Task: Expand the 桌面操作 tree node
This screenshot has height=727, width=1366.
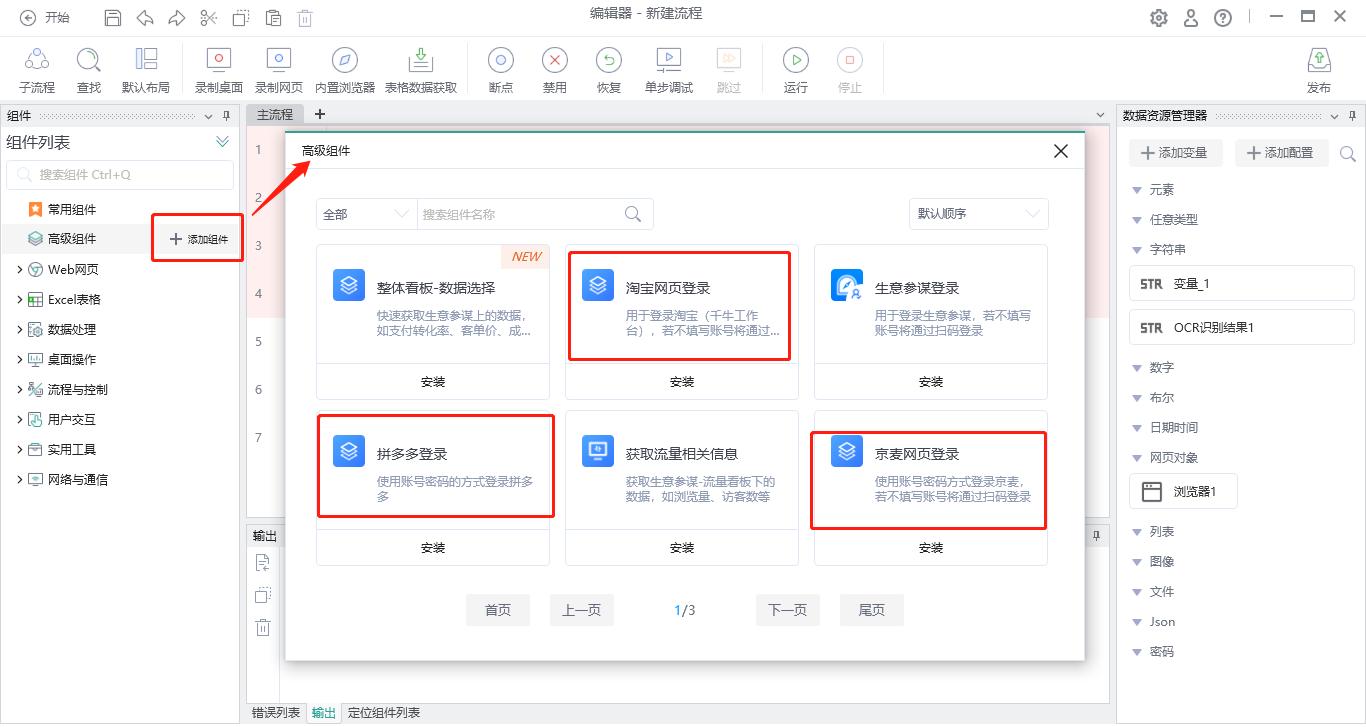Action: tap(20, 359)
